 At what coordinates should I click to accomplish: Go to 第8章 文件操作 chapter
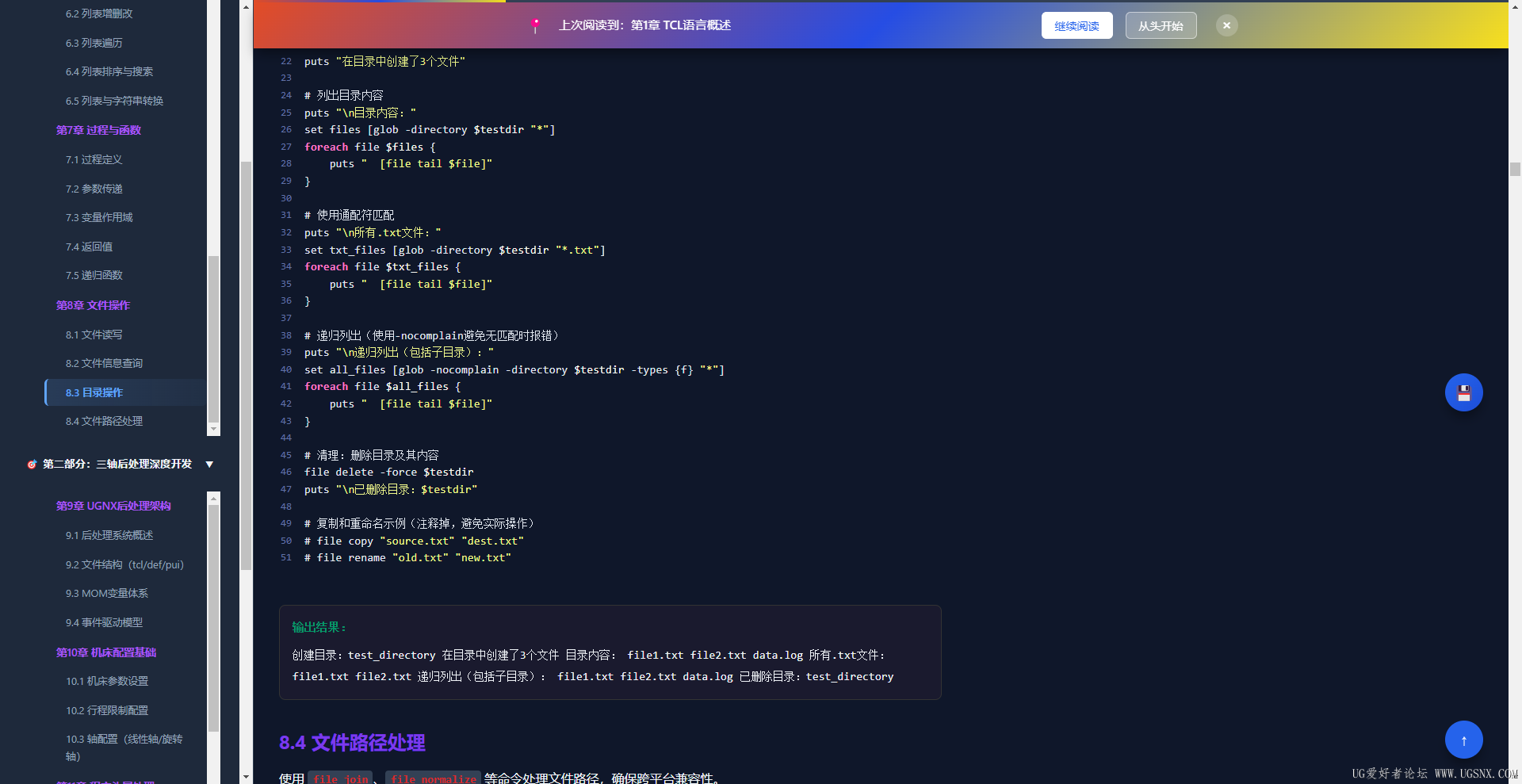click(93, 305)
